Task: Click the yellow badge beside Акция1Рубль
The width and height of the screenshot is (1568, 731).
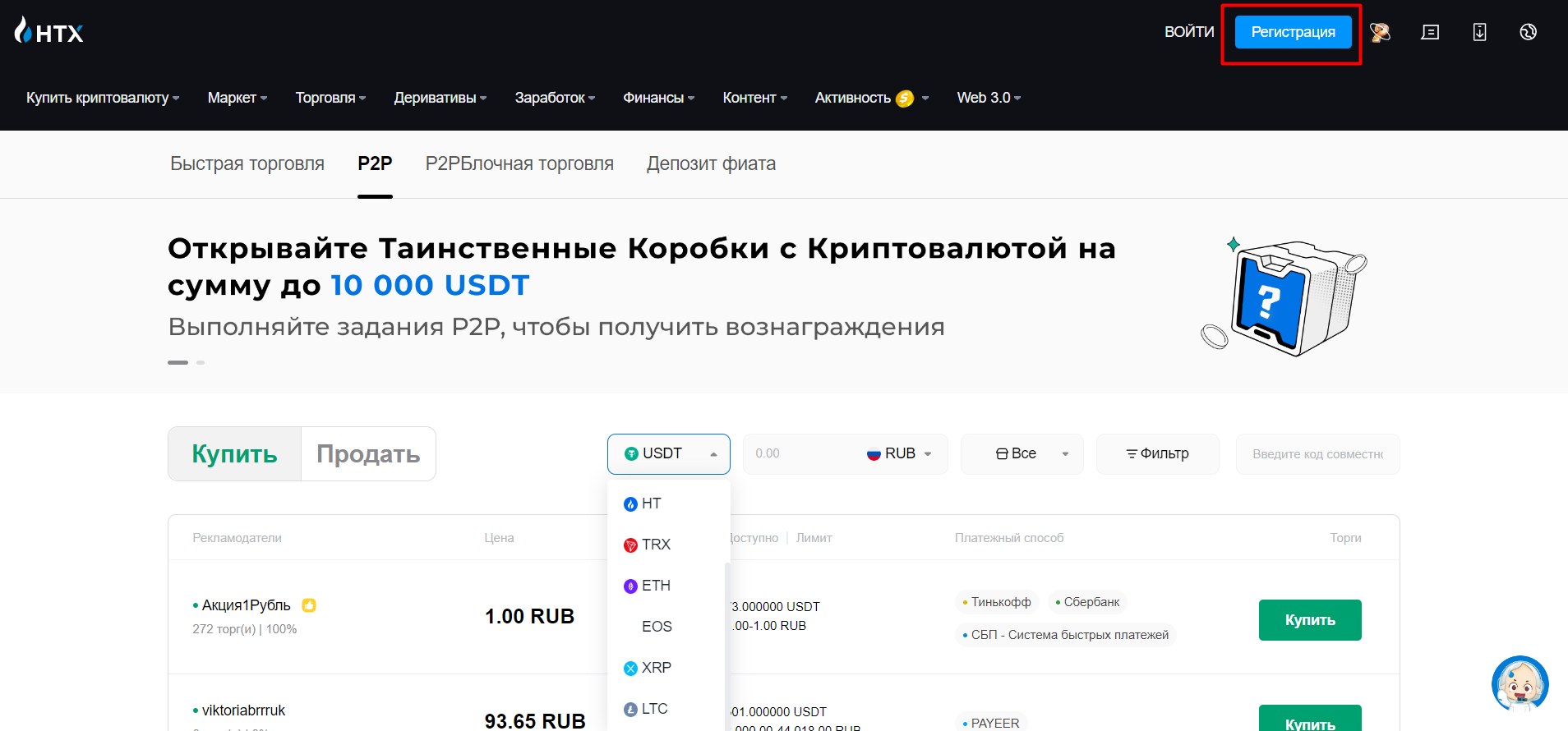Action: 309,605
